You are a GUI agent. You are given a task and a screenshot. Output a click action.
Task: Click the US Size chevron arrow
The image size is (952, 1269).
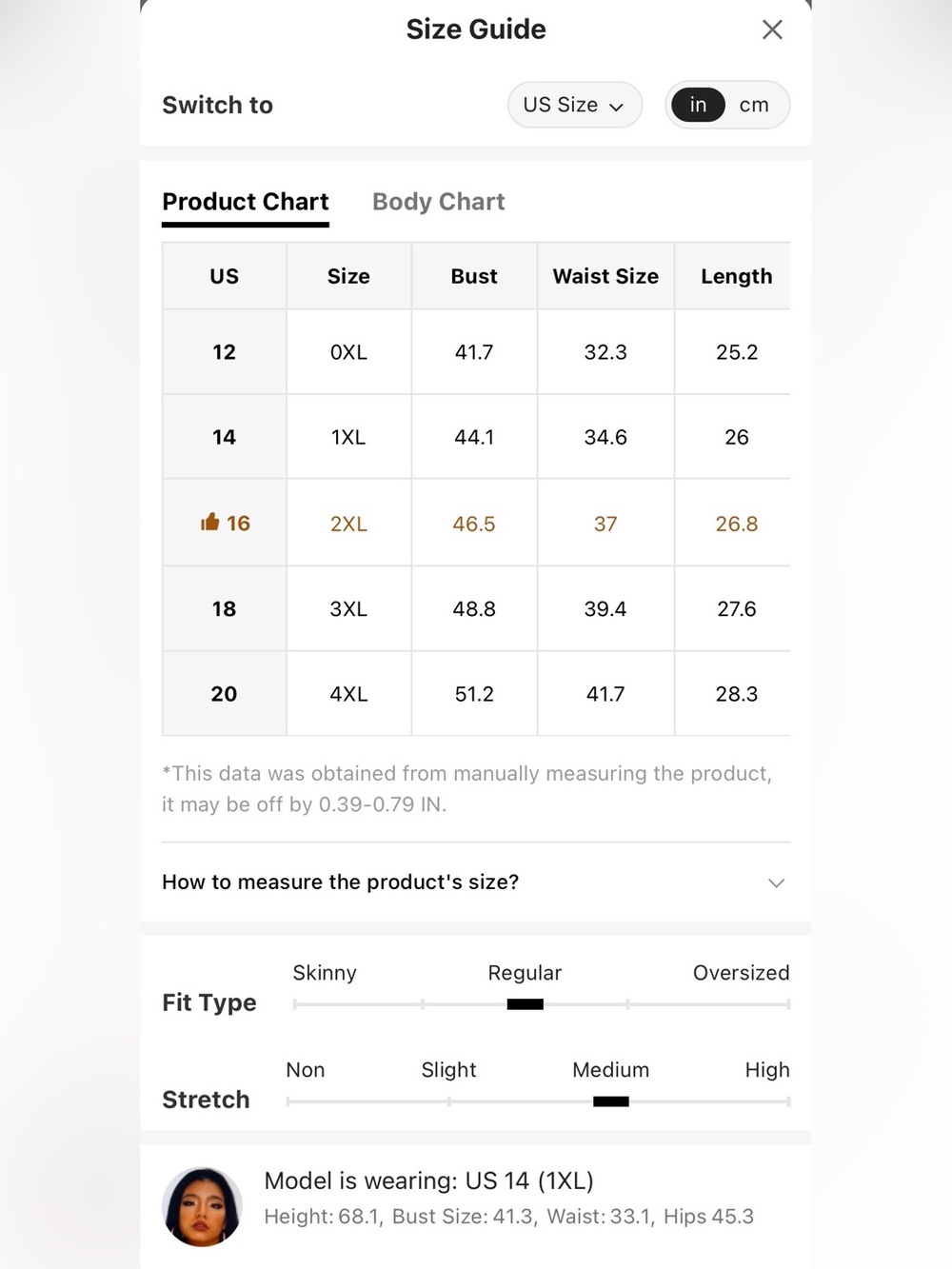[616, 107]
